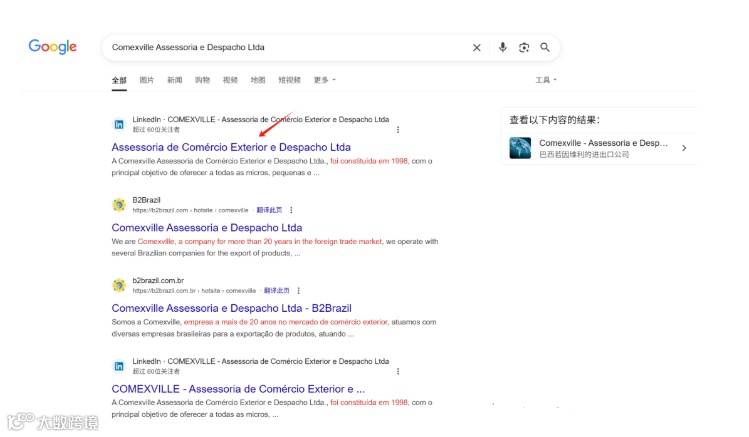Open Comexville Assessoria e Despacho Ltda link
The width and height of the screenshot is (749, 437).
(207, 228)
